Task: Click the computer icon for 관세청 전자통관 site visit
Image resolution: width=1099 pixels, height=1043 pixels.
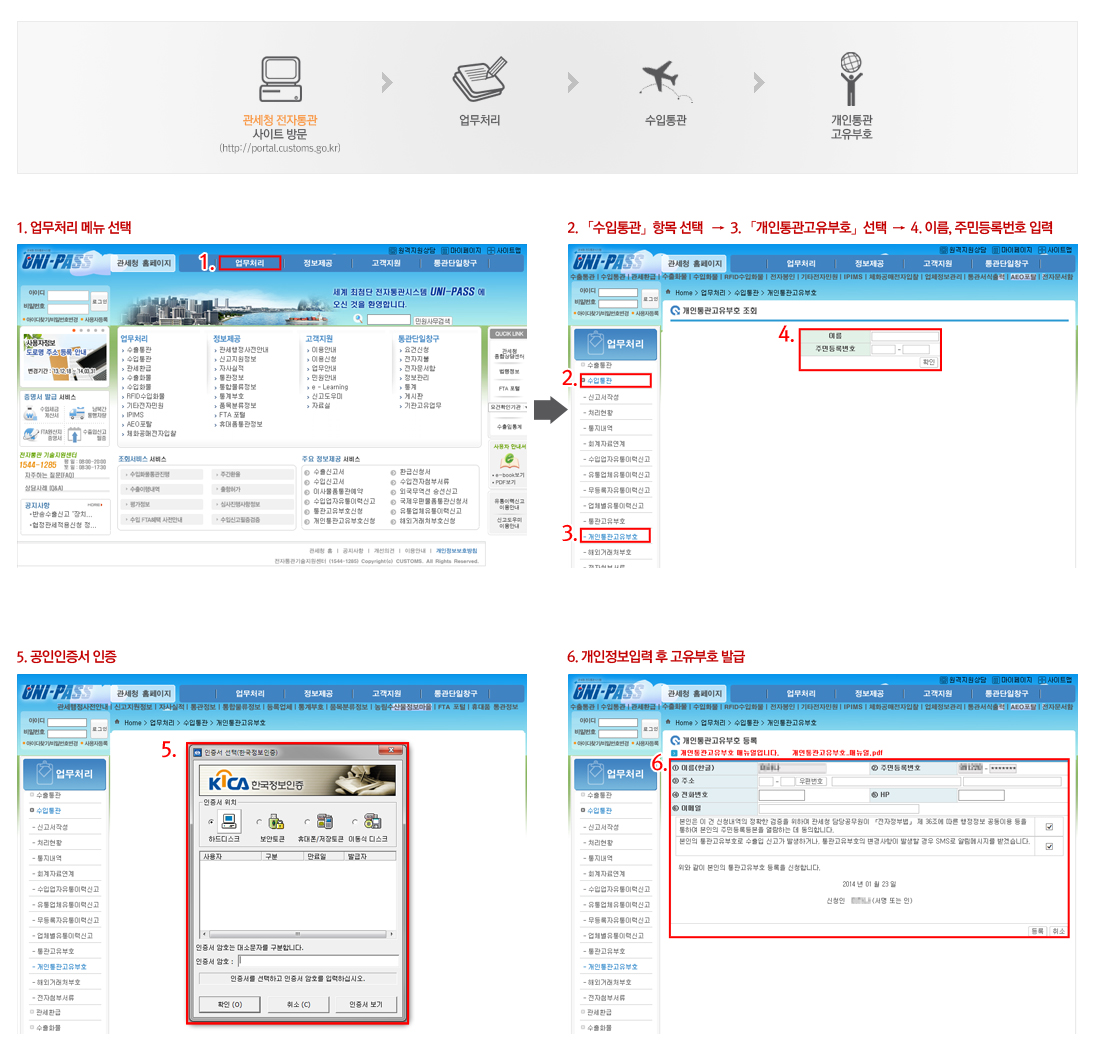Action: (279, 81)
